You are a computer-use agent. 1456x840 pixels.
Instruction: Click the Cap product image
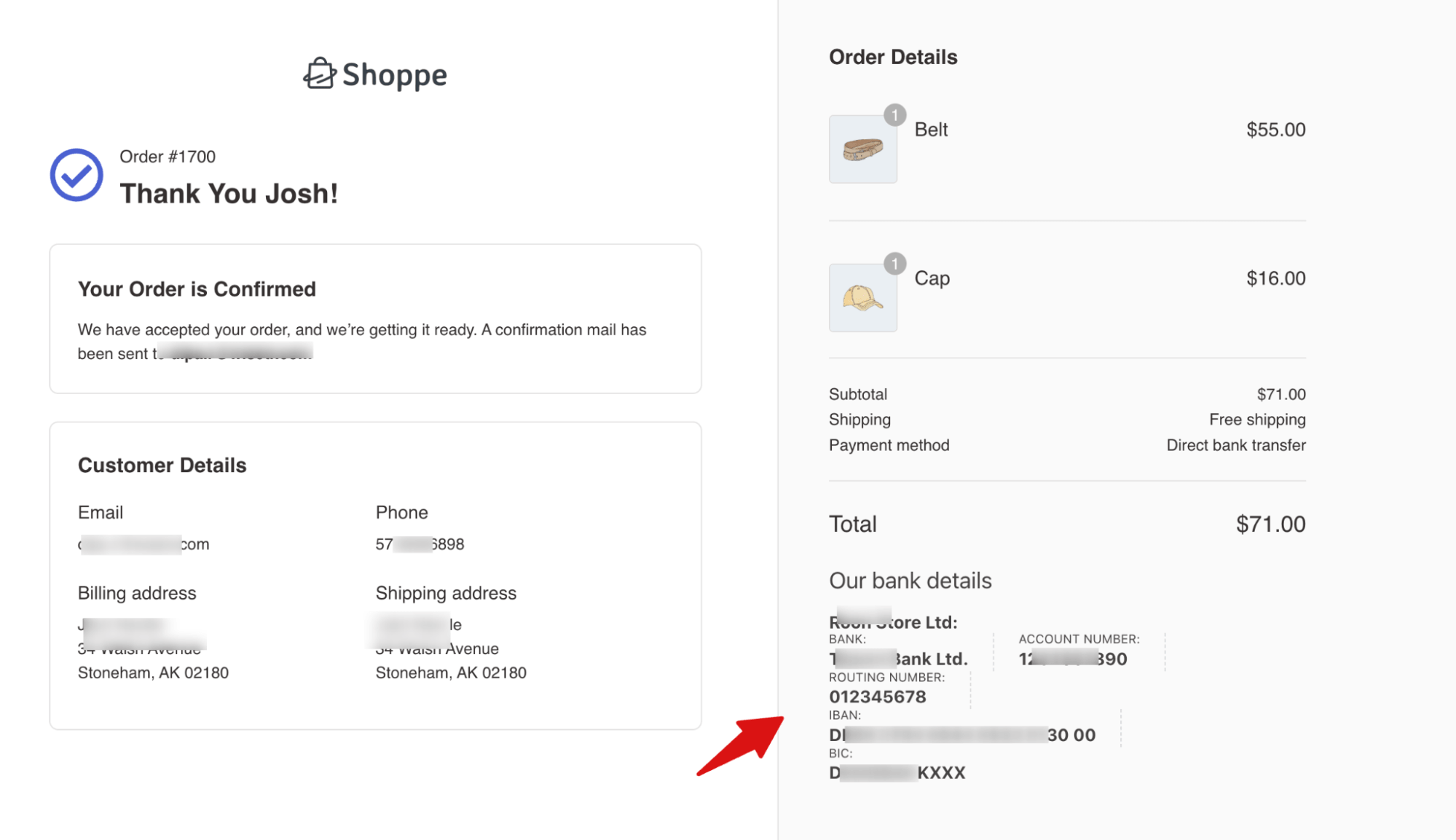coord(862,297)
